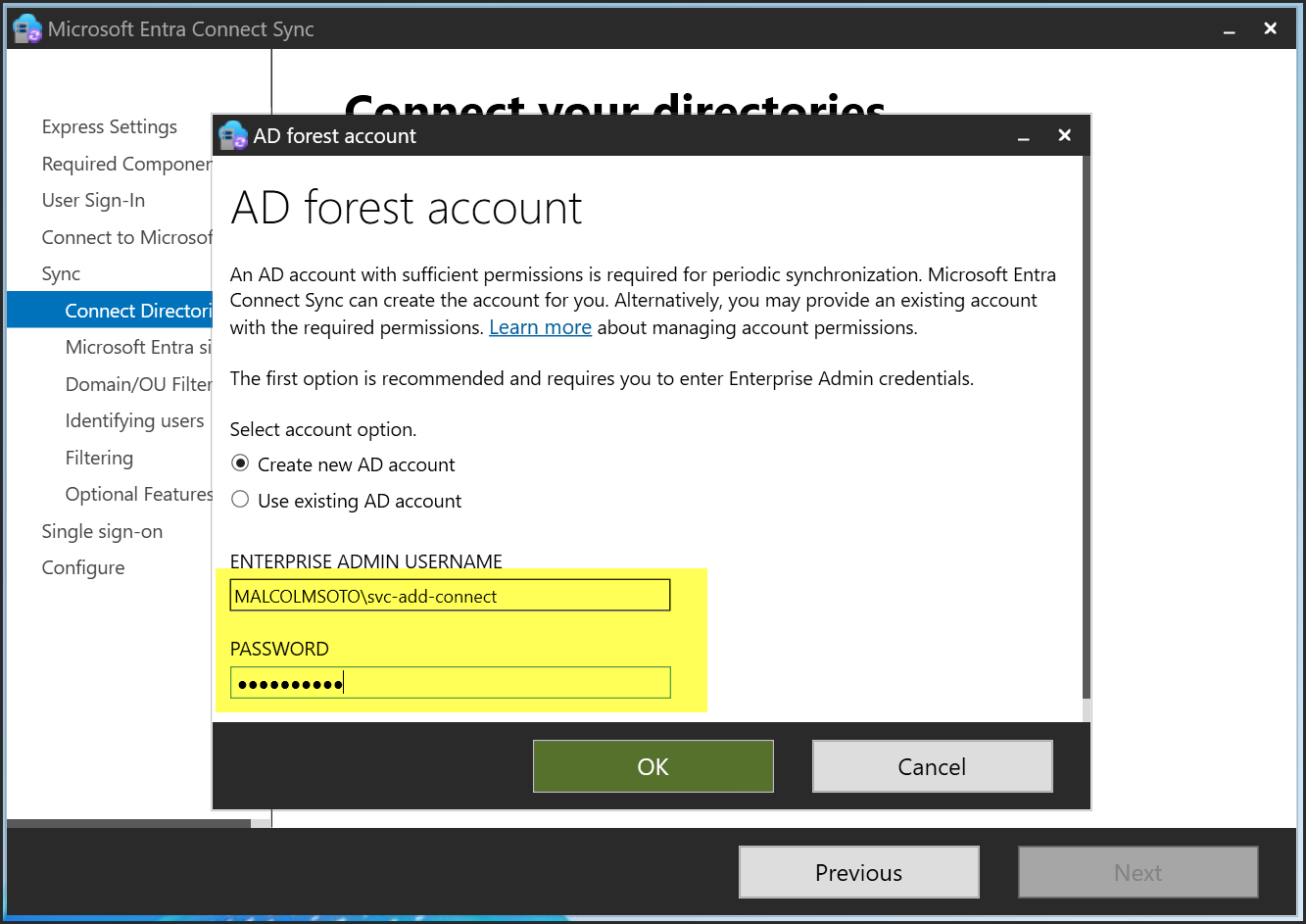Image resolution: width=1306 pixels, height=924 pixels.
Task: Open the Optional Features step
Action: click(138, 495)
